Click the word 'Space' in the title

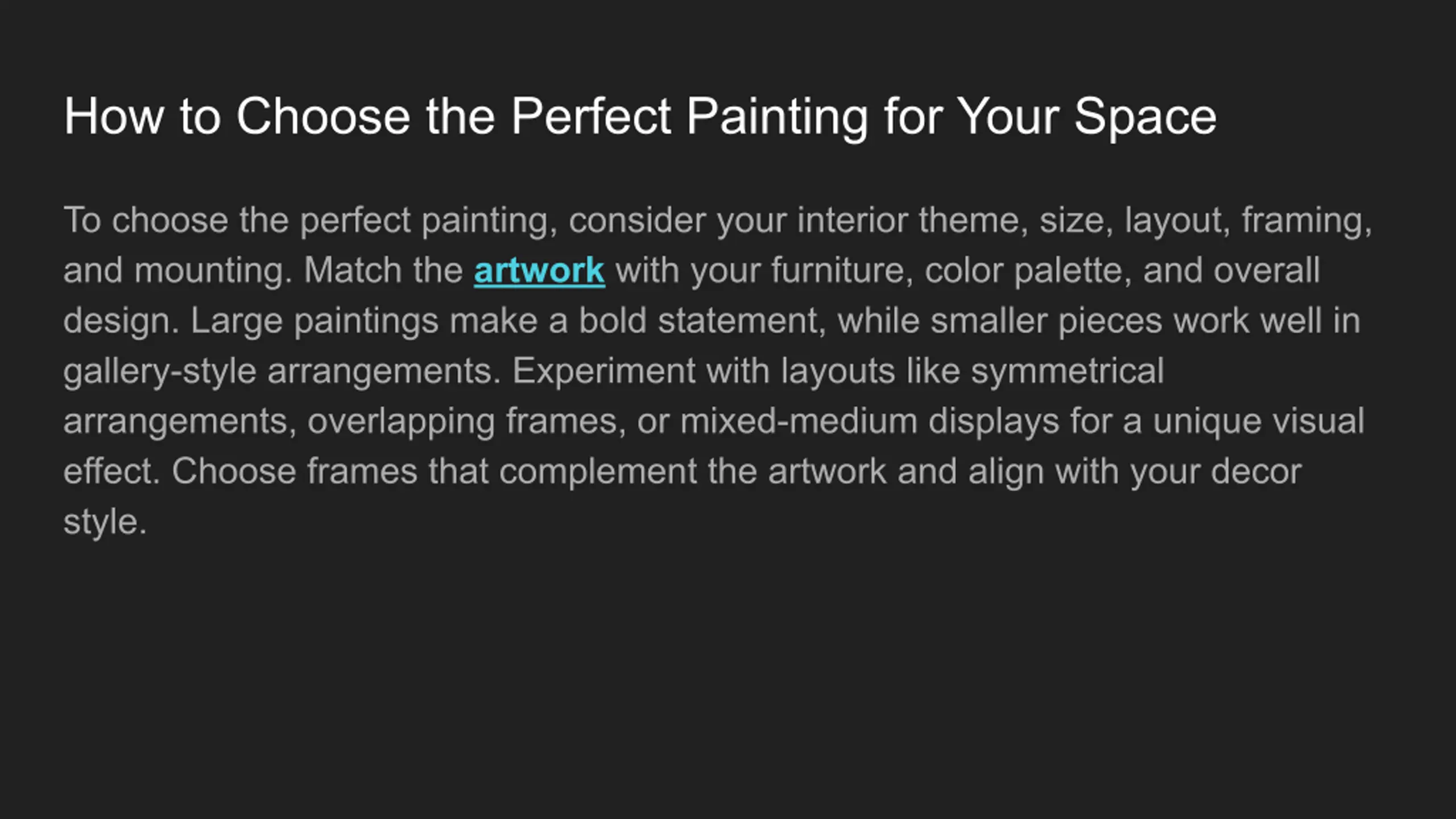coord(1145,116)
